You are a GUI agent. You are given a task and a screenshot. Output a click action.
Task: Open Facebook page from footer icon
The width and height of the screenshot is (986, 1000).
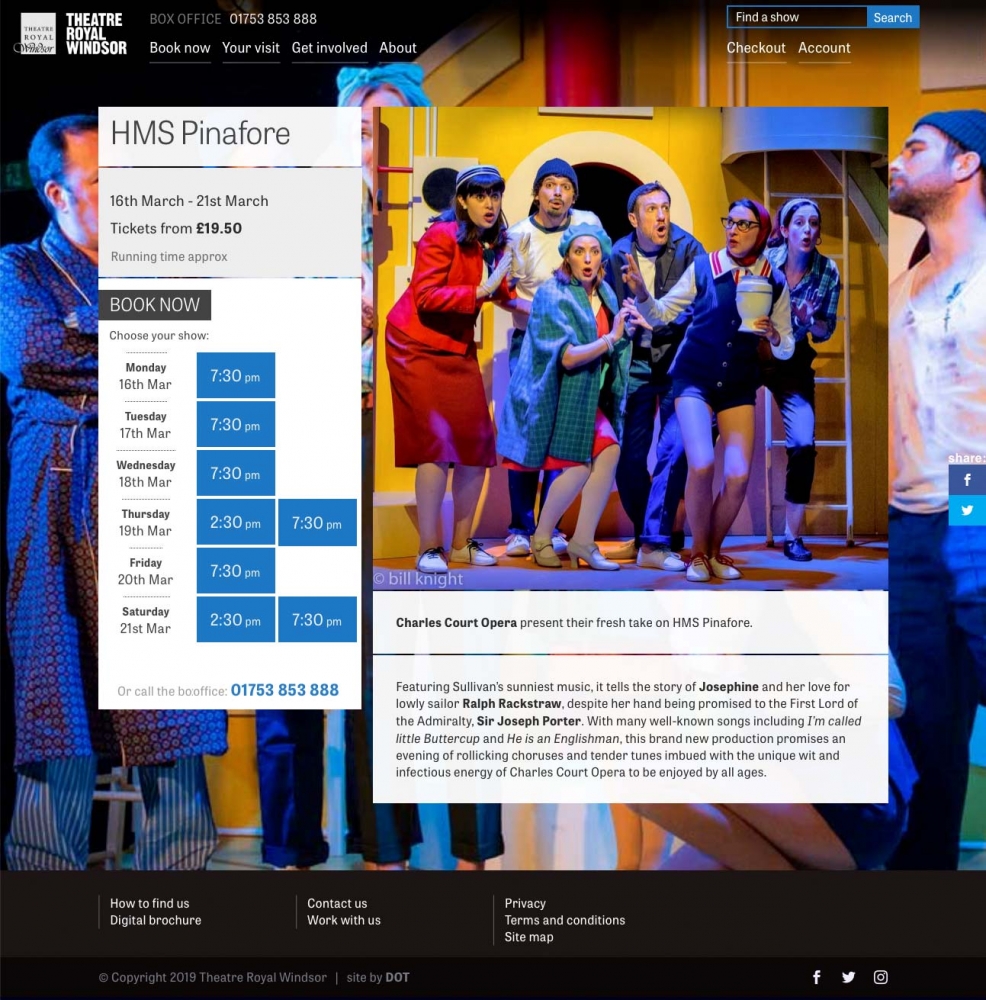(816, 977)
